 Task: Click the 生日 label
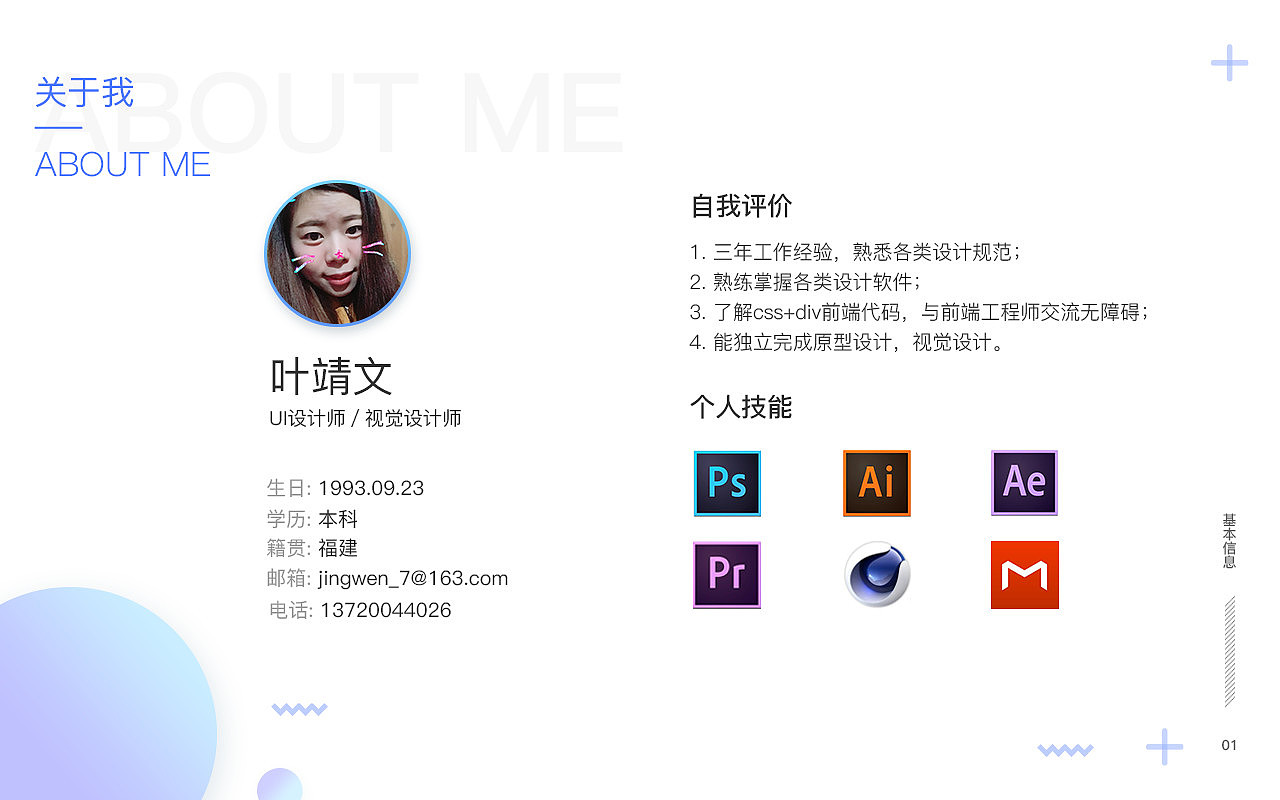pos(289,488)
